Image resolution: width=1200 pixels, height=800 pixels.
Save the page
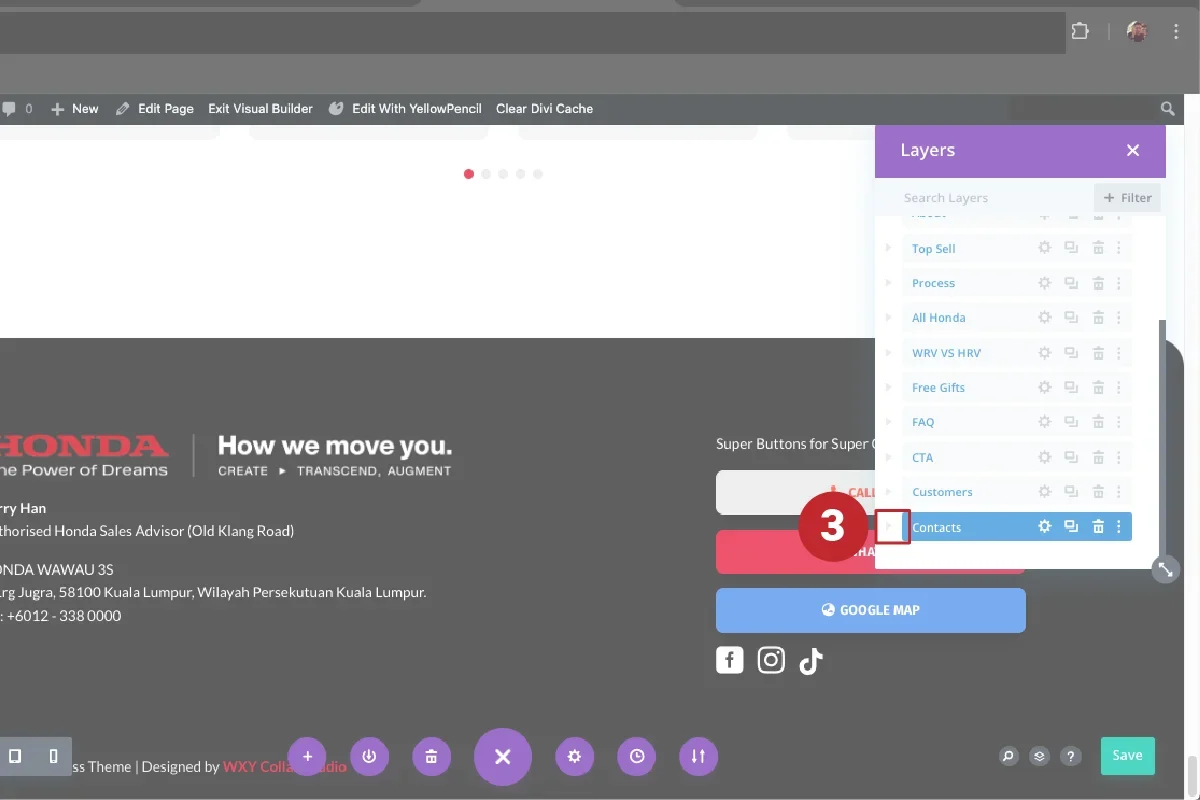pos(1127,756)
